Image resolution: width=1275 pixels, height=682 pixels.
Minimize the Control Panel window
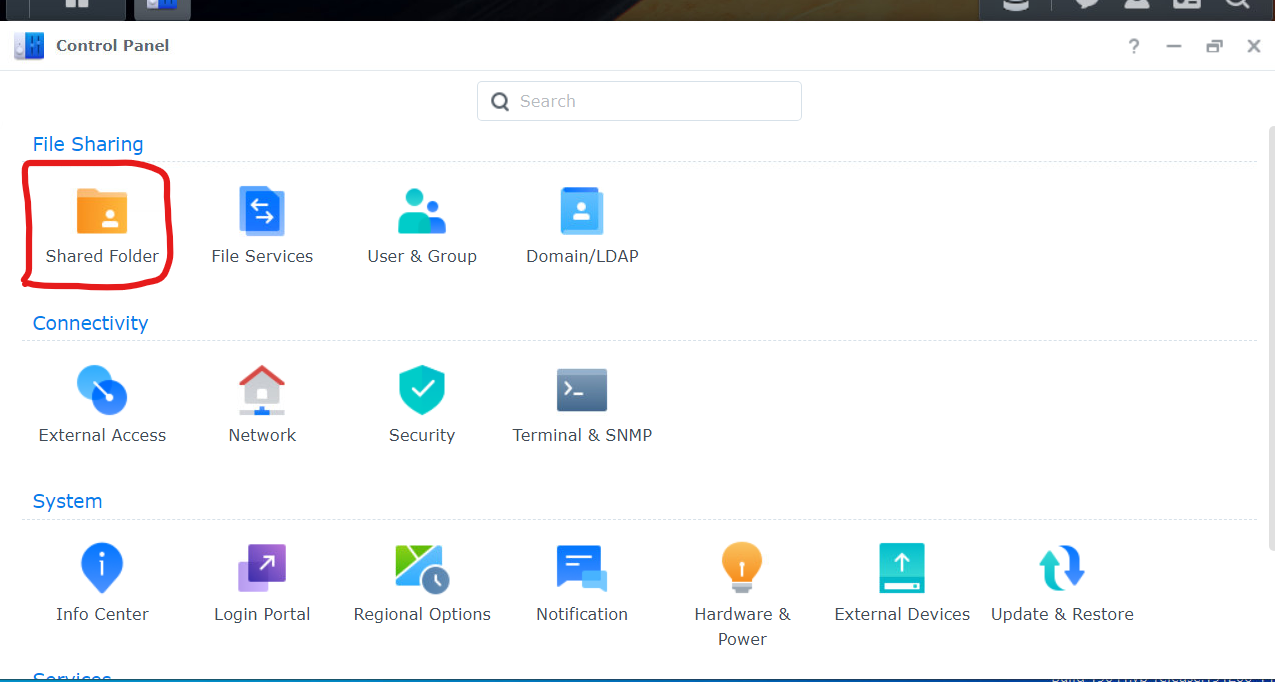(1174, 46)
